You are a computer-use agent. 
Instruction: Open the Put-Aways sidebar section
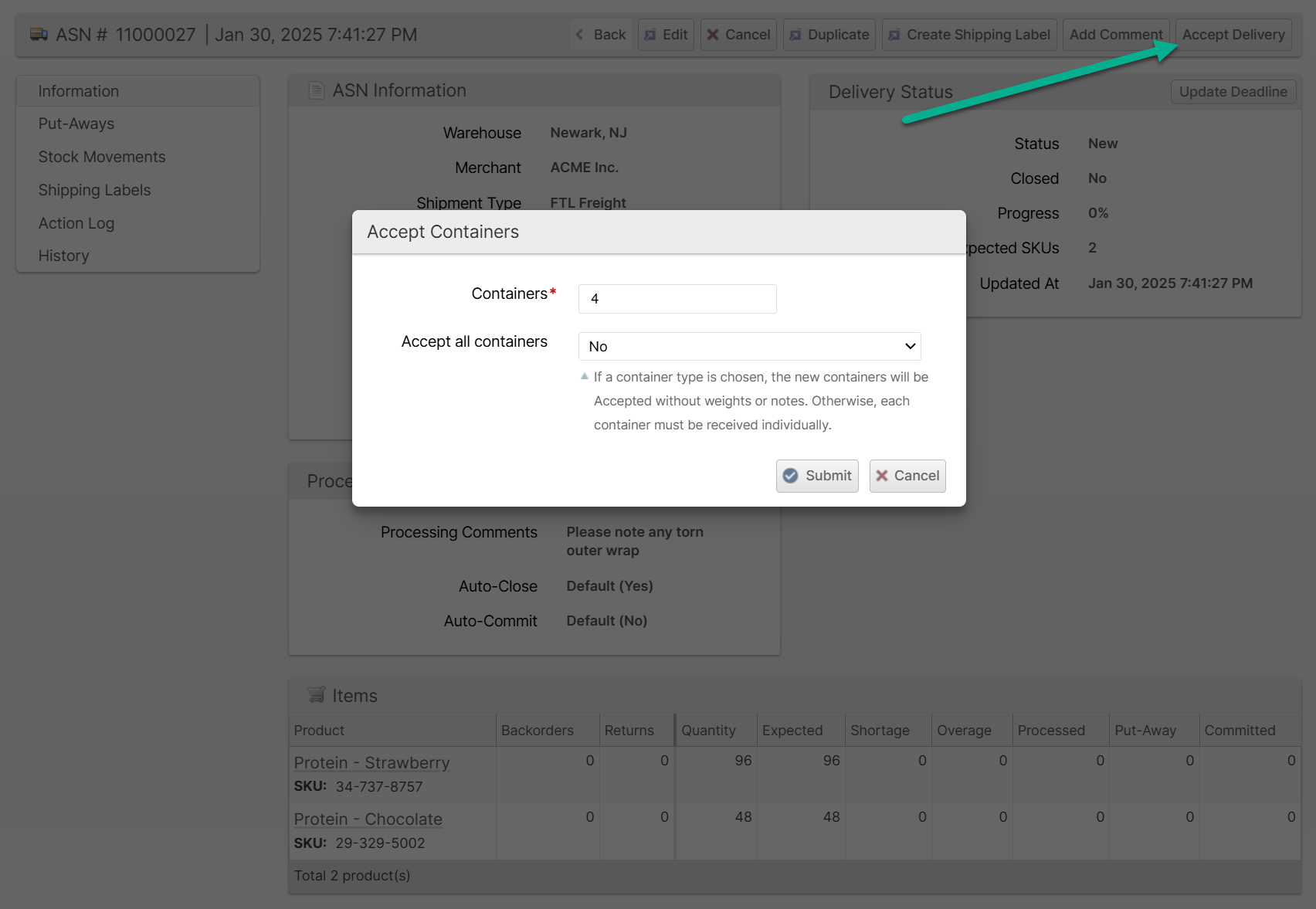coord(76,124)
